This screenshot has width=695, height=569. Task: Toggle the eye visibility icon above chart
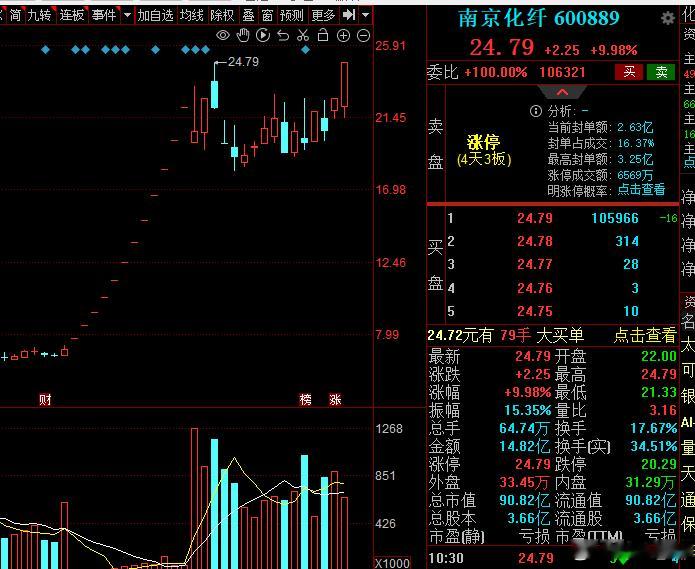[223, 35]
